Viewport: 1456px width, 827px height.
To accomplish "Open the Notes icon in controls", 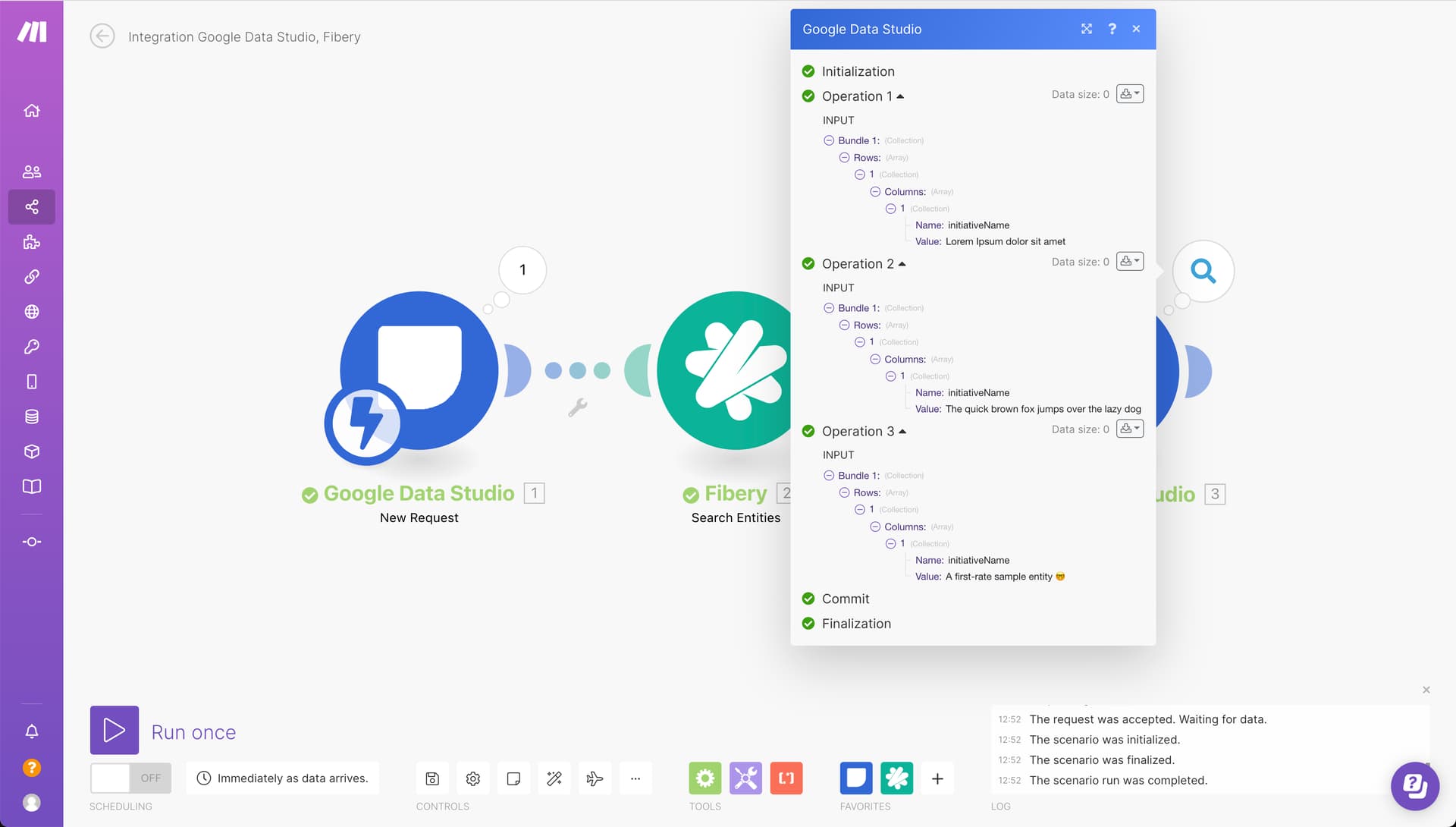I will tap(513, 778).
